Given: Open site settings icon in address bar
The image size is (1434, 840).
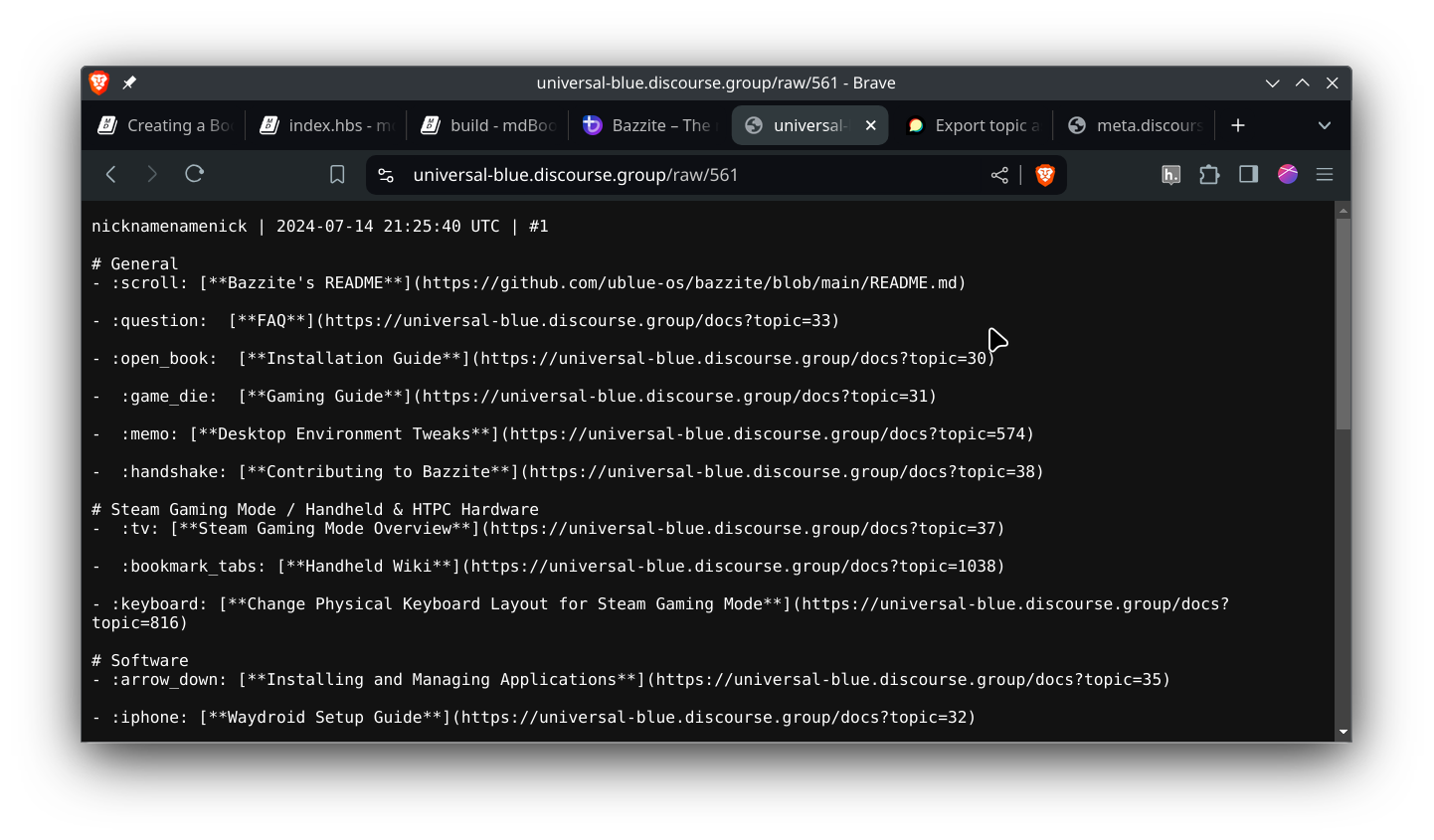Looking at the screenshot, I should click(386, 175).
